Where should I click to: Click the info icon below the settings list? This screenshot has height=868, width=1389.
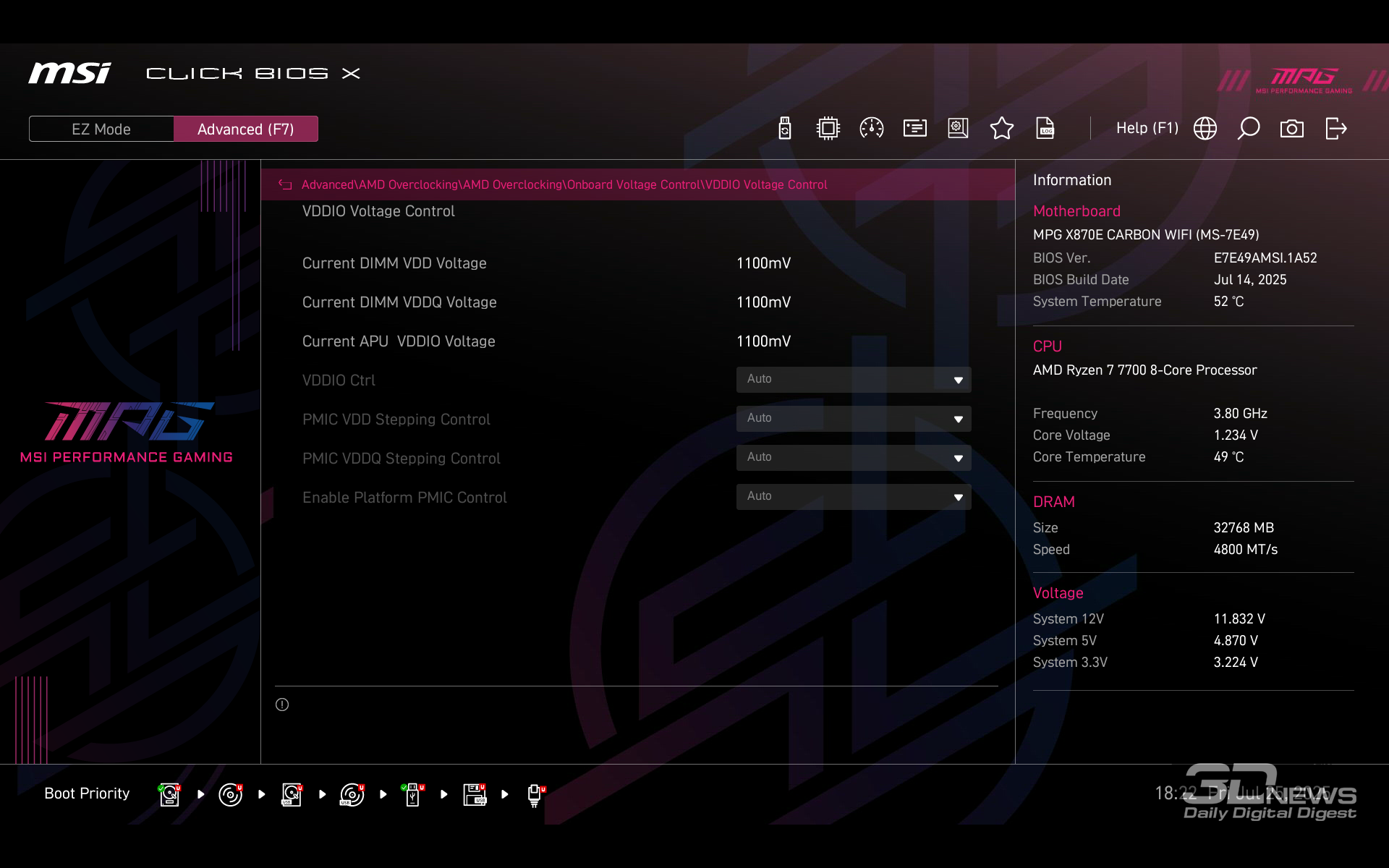[x=282, y=705]
